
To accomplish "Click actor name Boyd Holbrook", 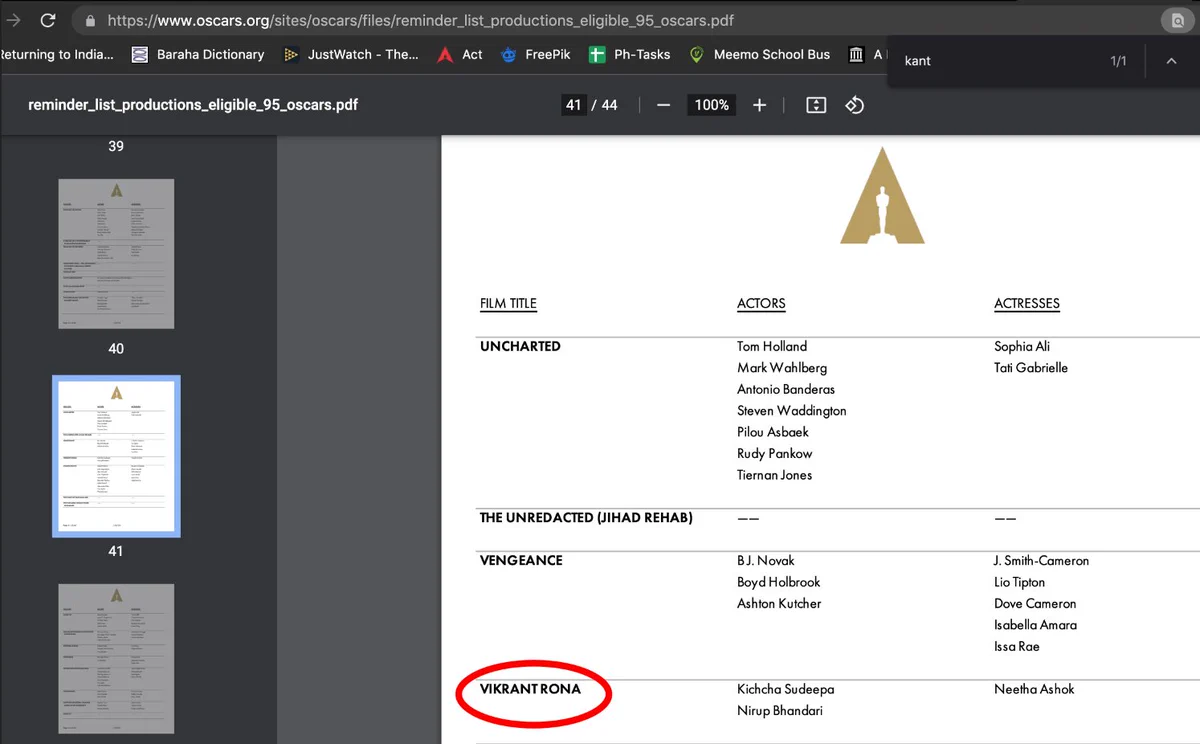I will [779, 582].
